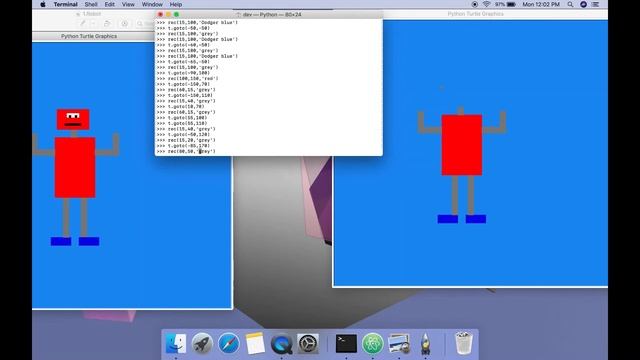This screenshot has width=640, height=360.
Task: Open Finder from the Dock
Action: tap(176, 343)
